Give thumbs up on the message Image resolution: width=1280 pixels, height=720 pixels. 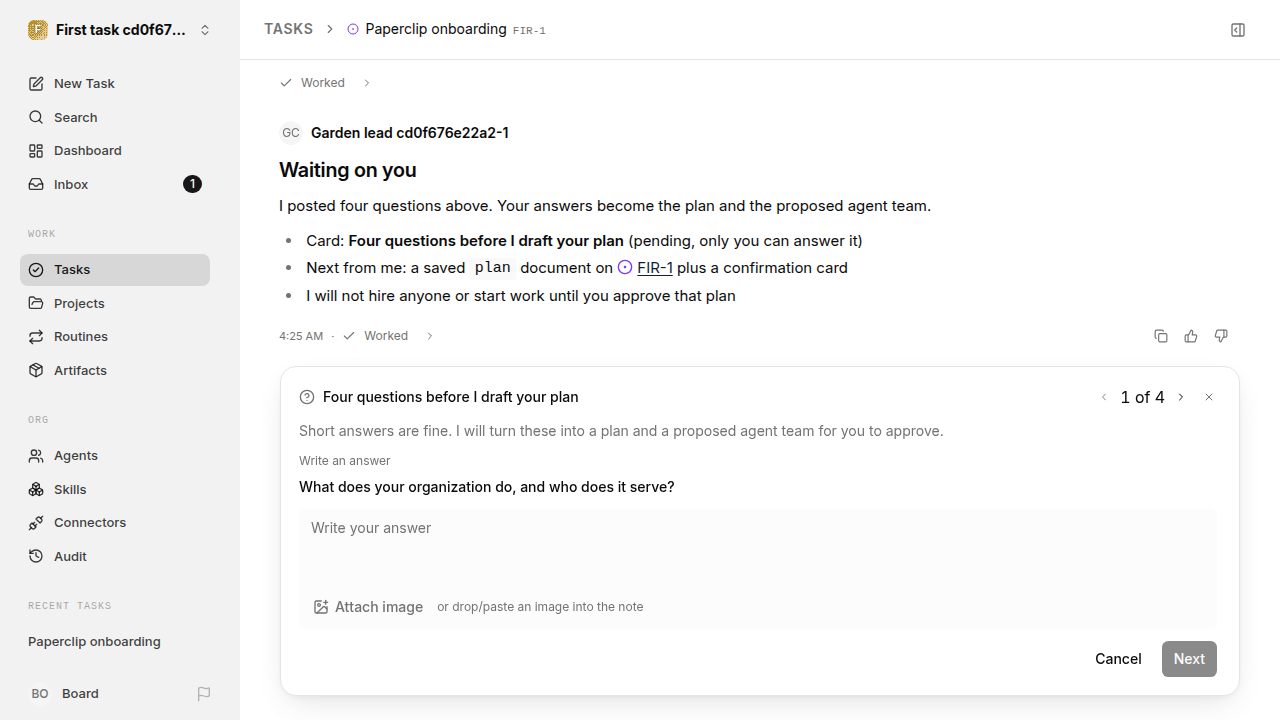1191,336
